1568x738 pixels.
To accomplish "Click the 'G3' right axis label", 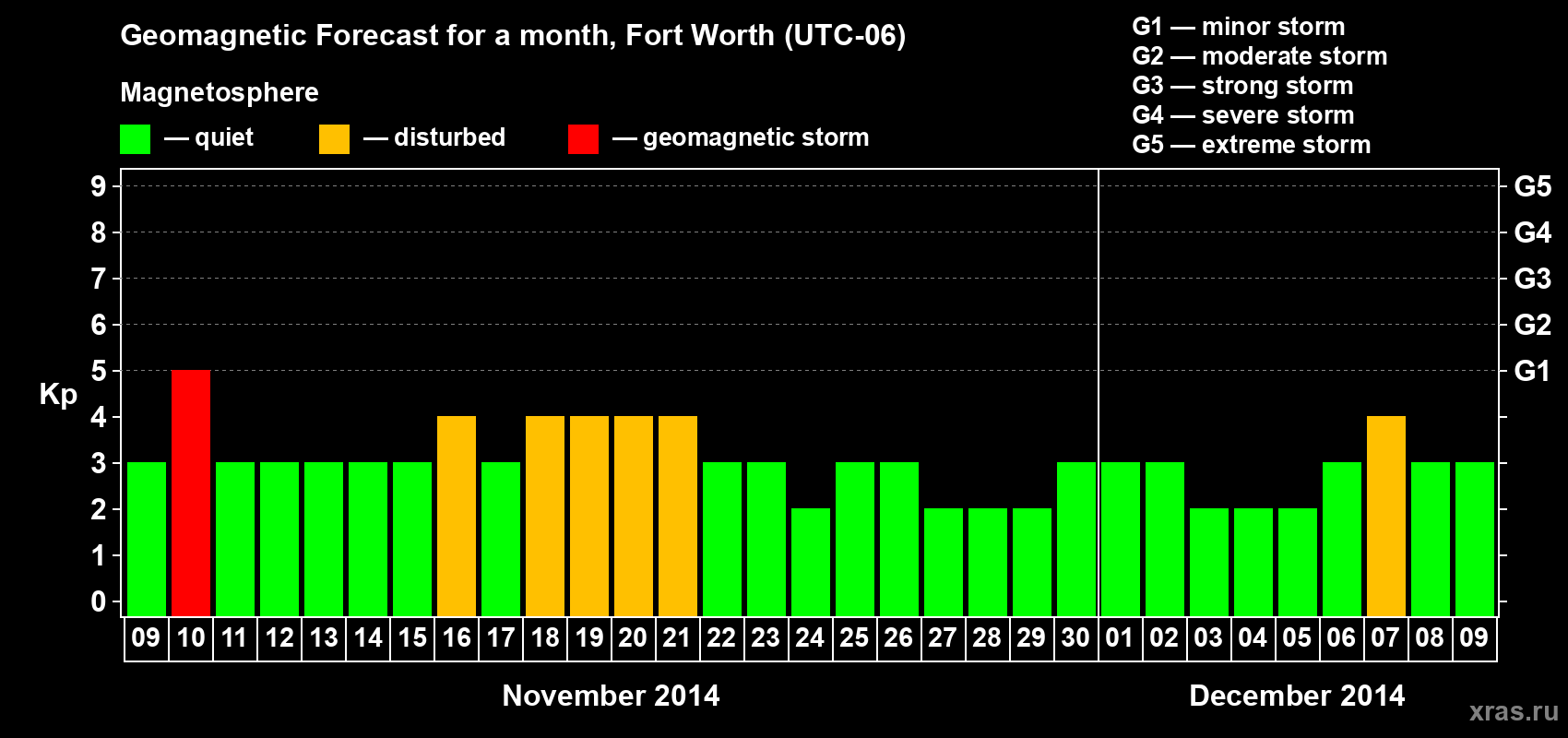I will point(1533,279).
